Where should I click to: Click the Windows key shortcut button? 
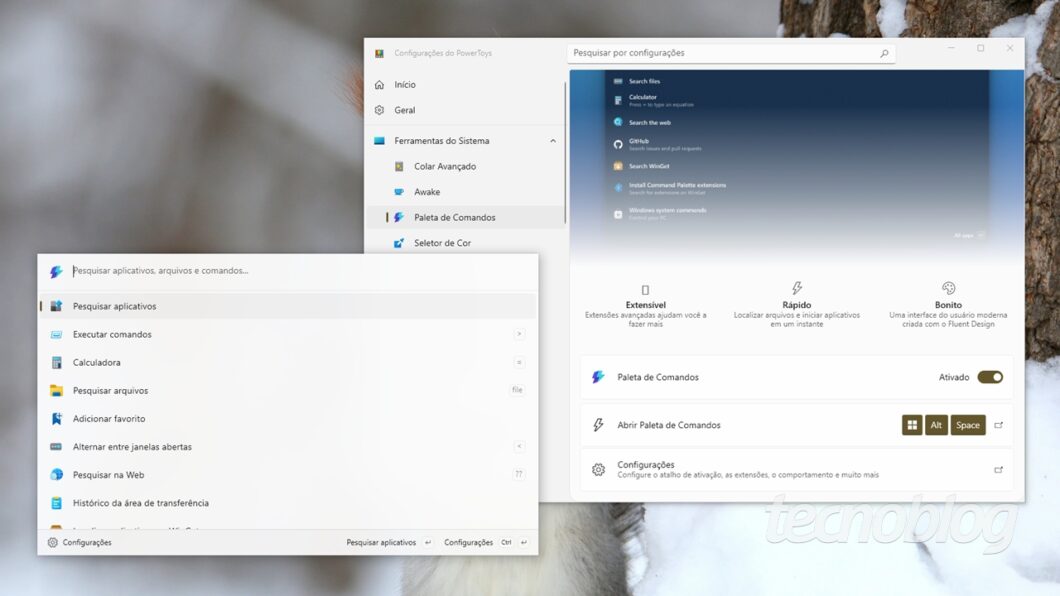(x=912, y=425)
